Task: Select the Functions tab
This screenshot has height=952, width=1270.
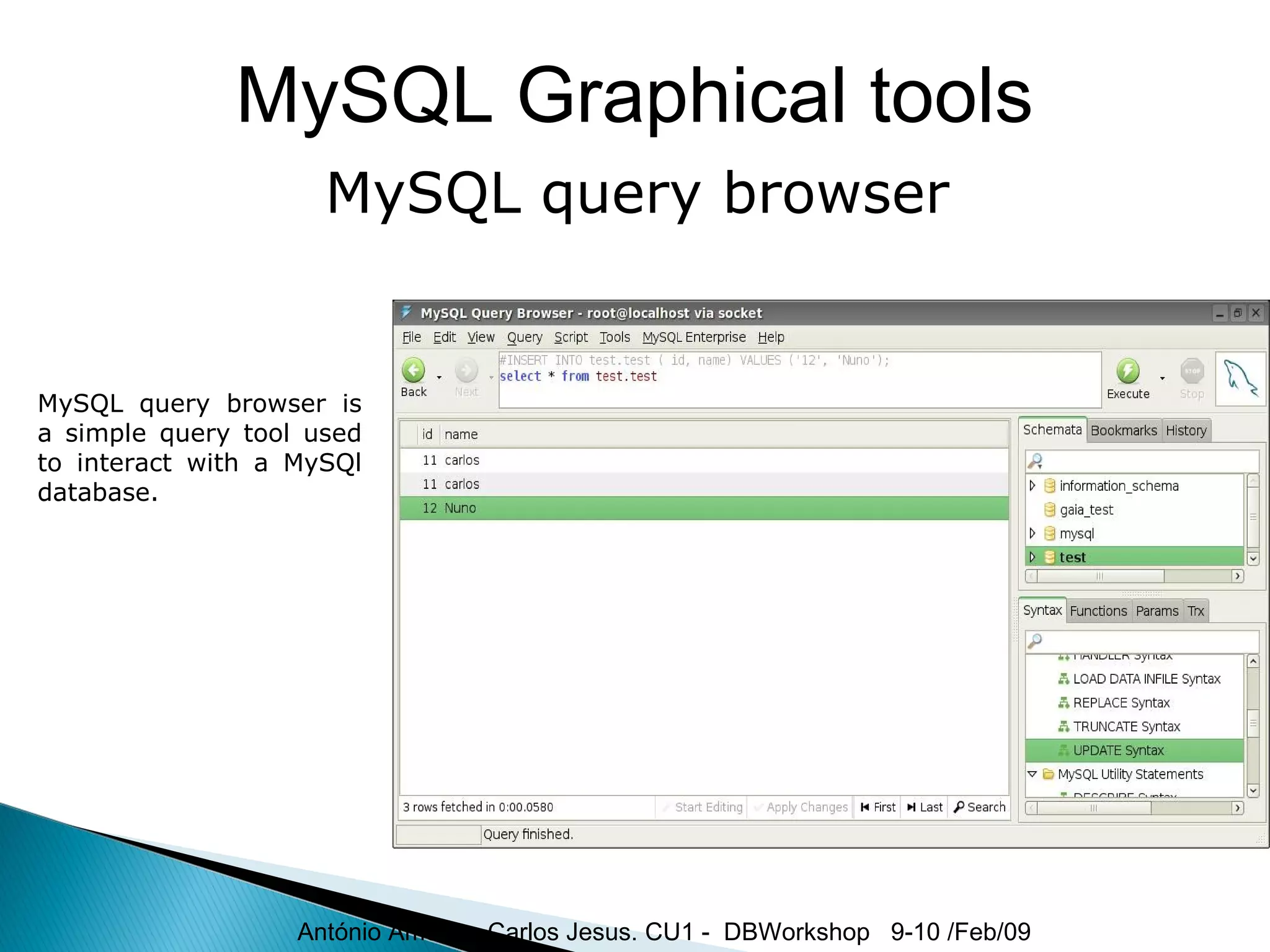Action: click(x=1098, y=610)
